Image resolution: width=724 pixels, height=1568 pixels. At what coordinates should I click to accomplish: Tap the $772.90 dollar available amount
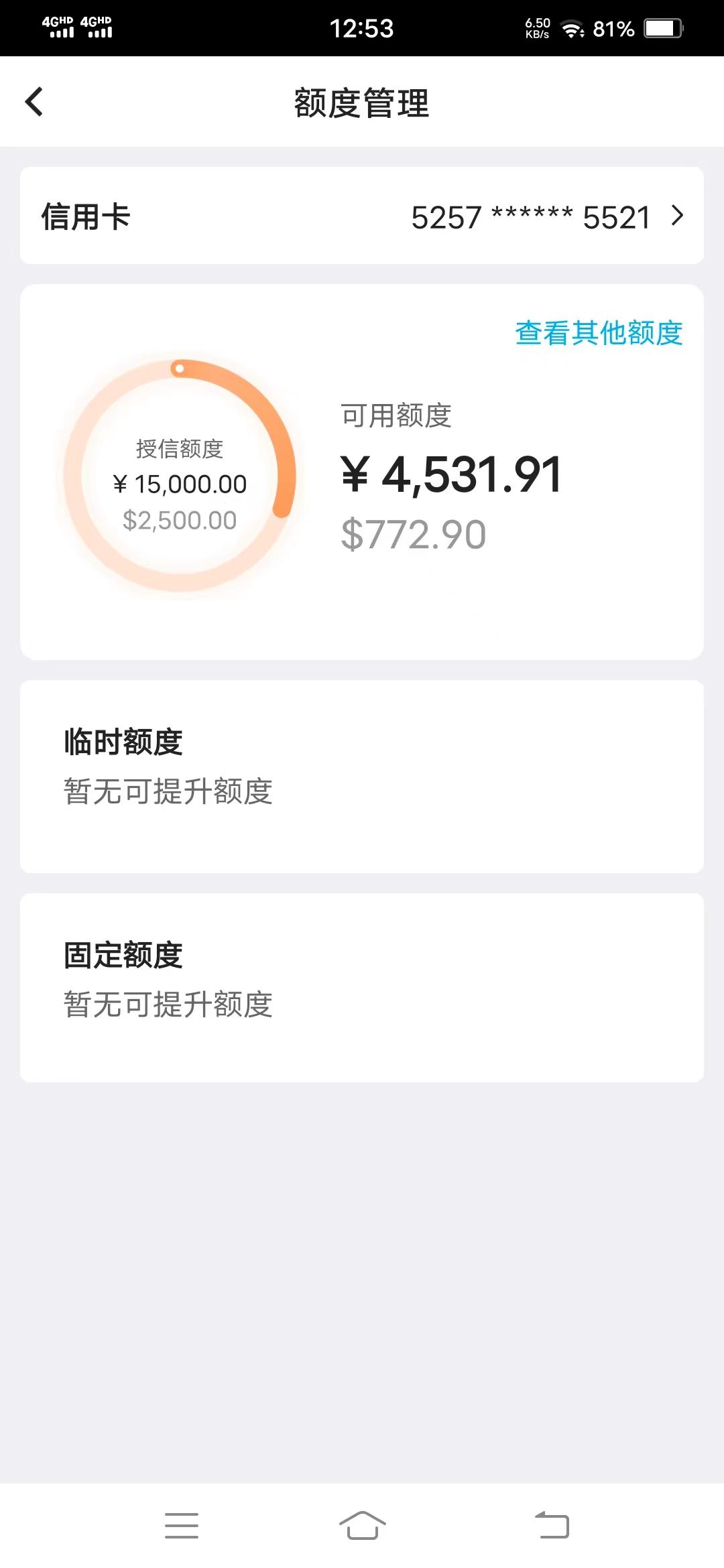414,535
